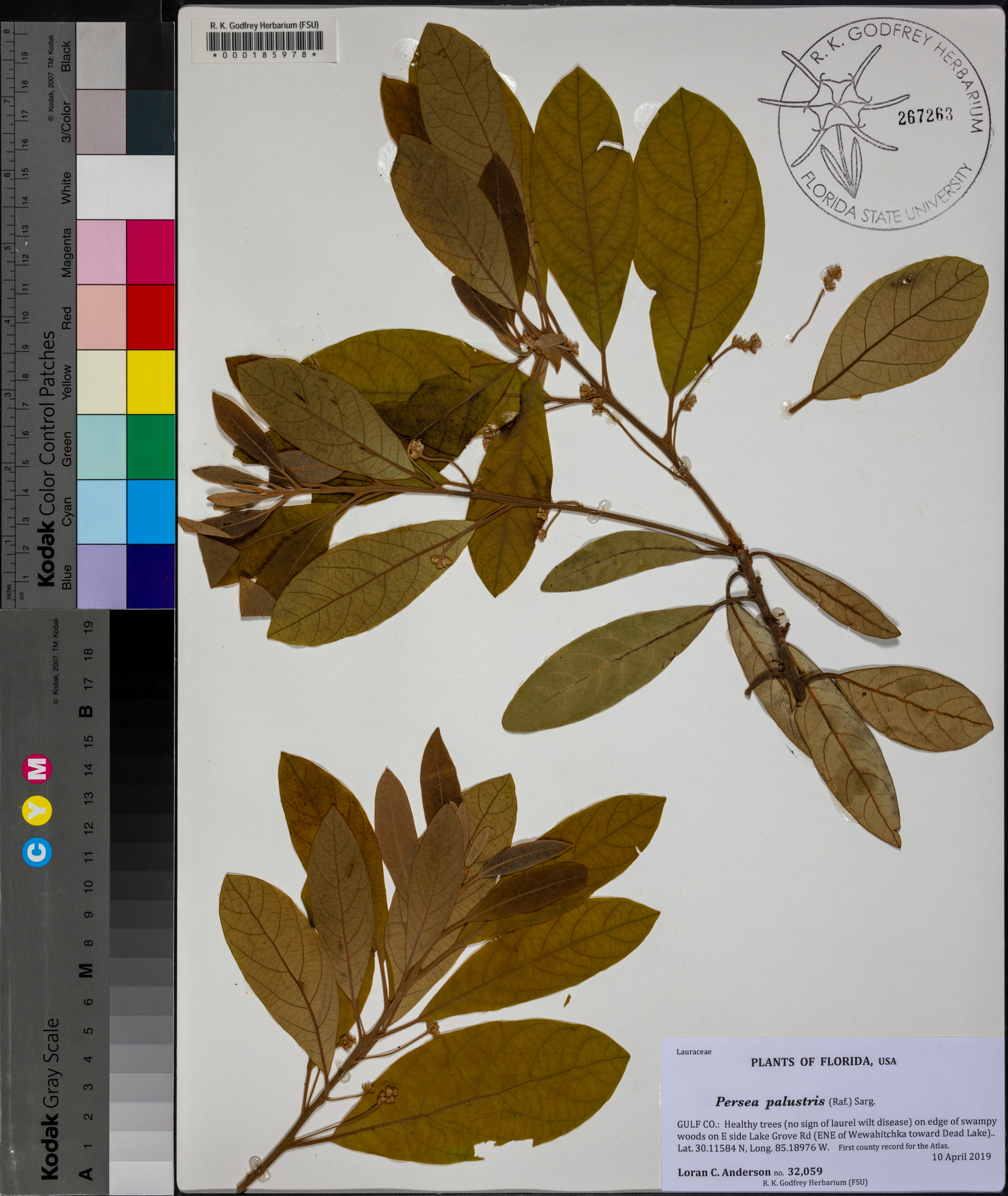Select the dark blue color patch
The height and width of the screenshot is (1196, 1008).
150,576
